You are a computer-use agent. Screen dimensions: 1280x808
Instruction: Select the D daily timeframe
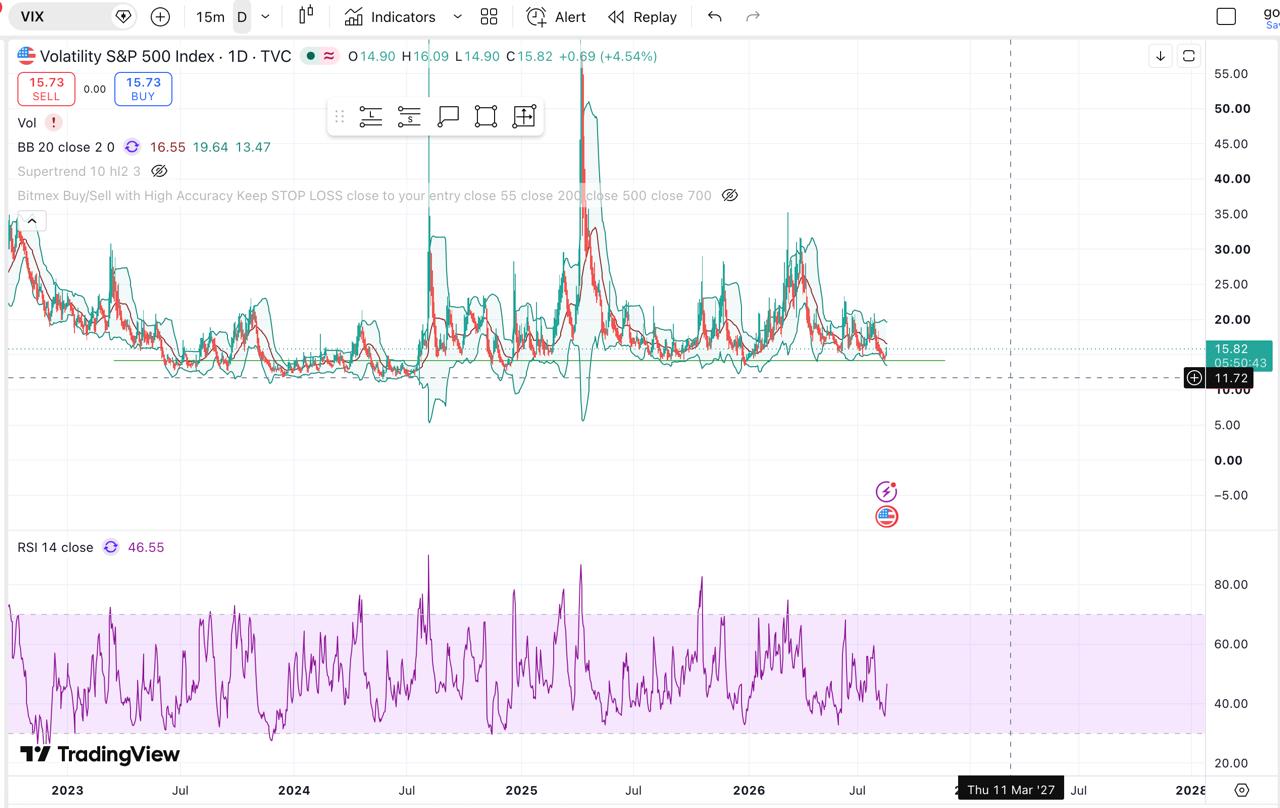coord(242,17)
